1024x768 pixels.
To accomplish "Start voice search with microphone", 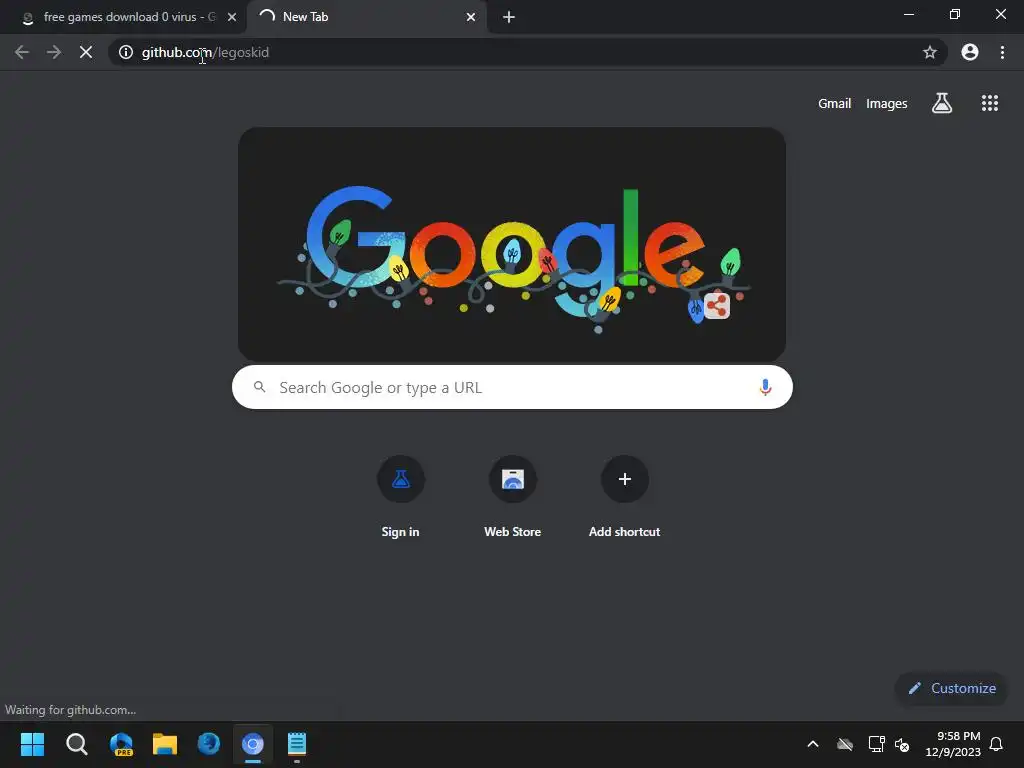I will [765, 387].
